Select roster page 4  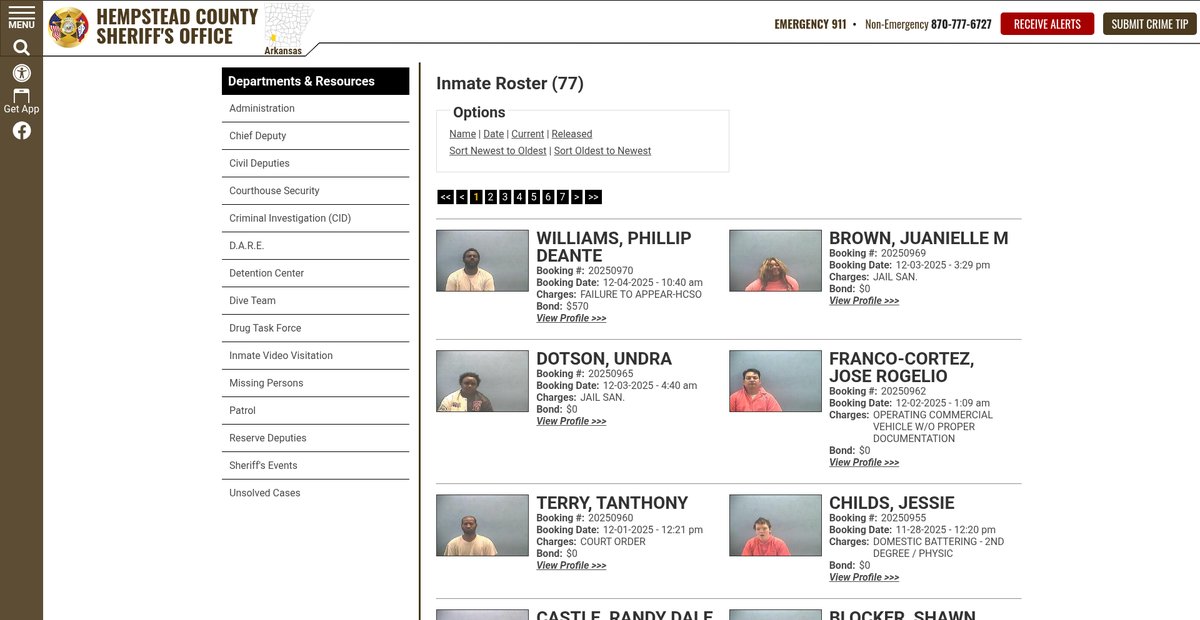[519, 197]
